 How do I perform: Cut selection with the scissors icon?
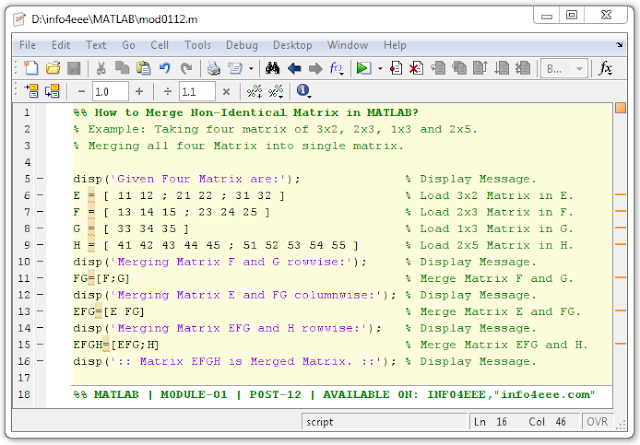click(101, 68)
